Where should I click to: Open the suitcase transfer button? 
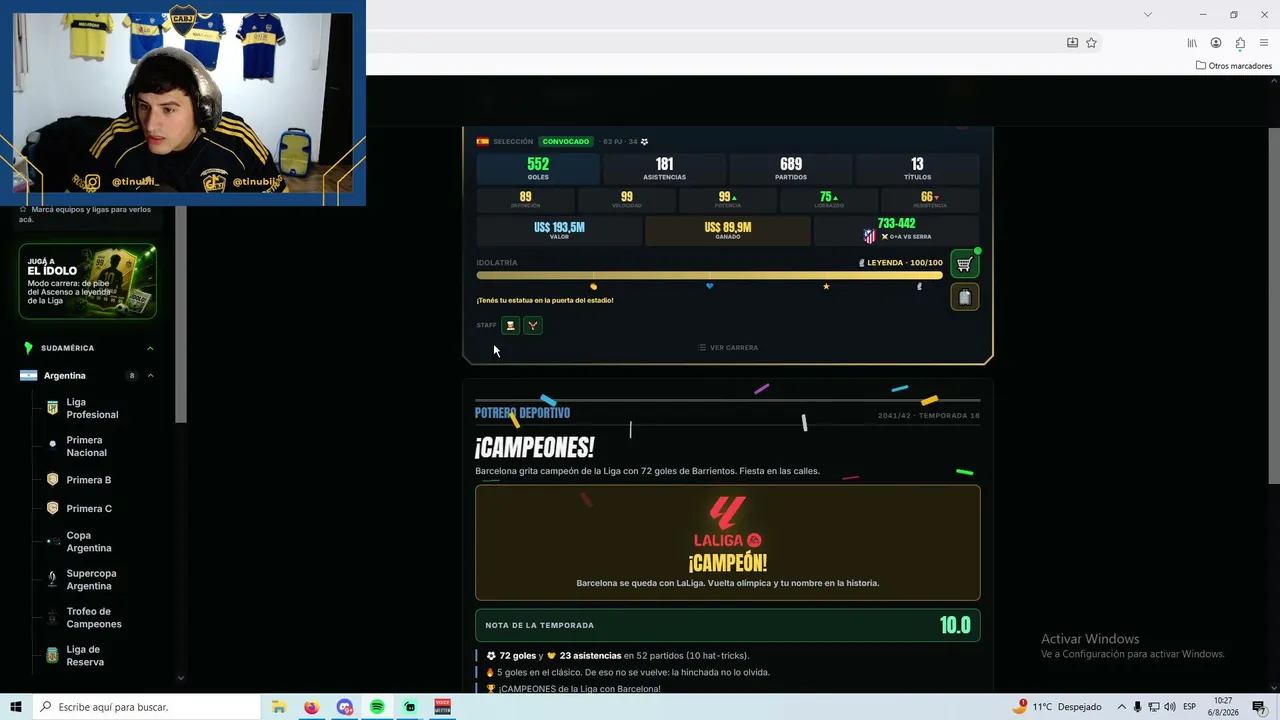(964, 297)
